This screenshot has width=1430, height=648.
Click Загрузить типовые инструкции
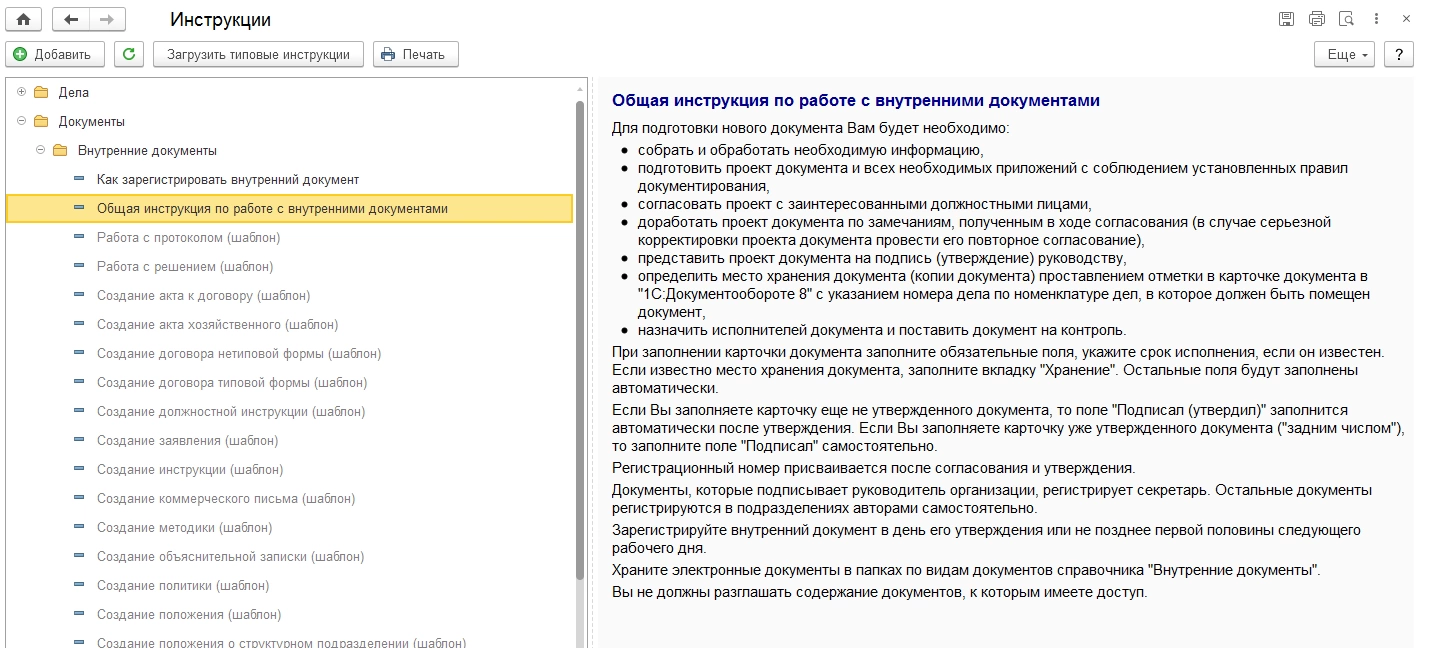[258, 54]
